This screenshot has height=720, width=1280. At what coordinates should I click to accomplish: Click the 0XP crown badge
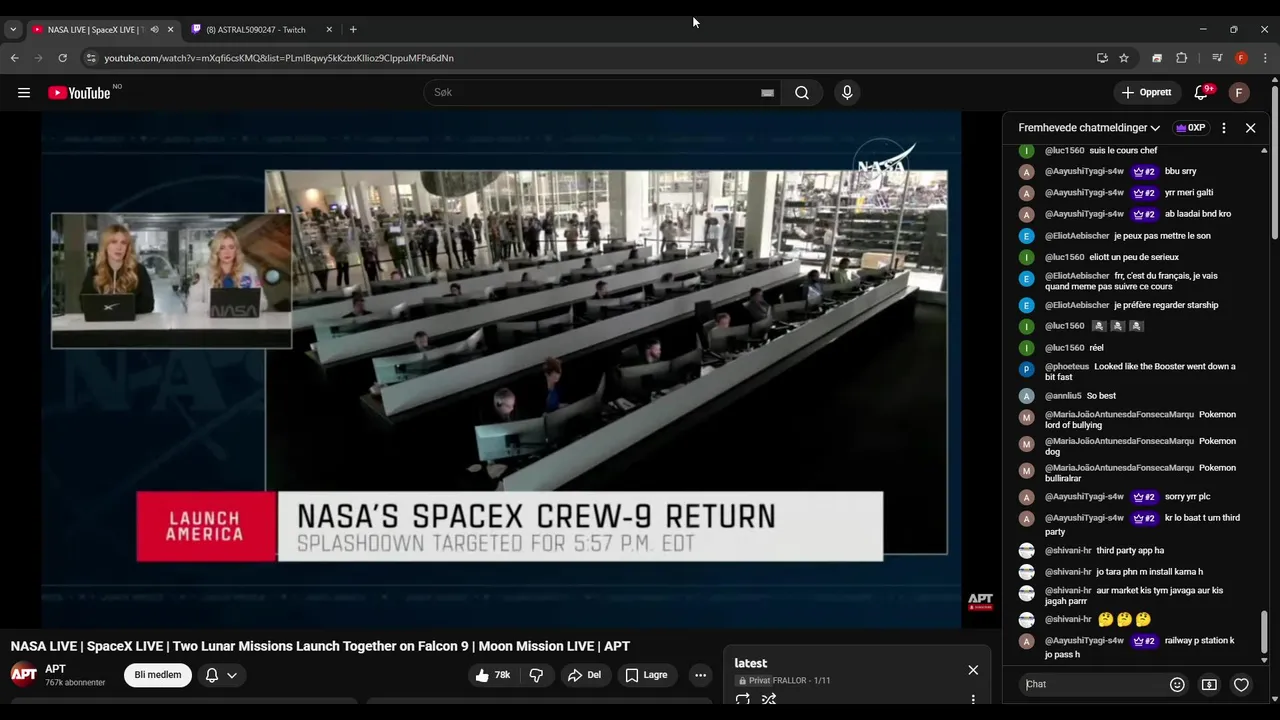(x=1190, y=128)
